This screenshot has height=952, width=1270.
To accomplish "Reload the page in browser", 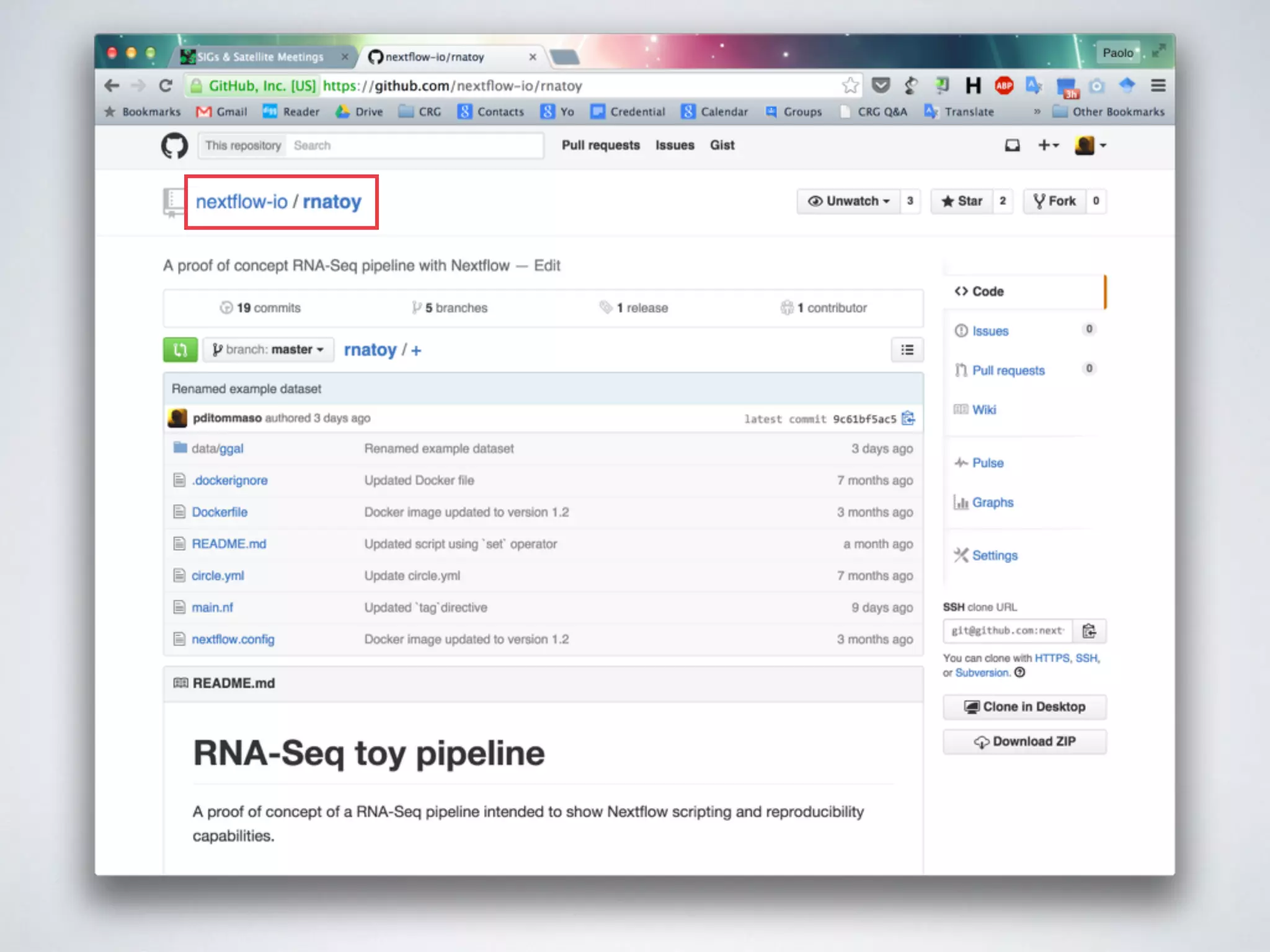I will 166,86.
